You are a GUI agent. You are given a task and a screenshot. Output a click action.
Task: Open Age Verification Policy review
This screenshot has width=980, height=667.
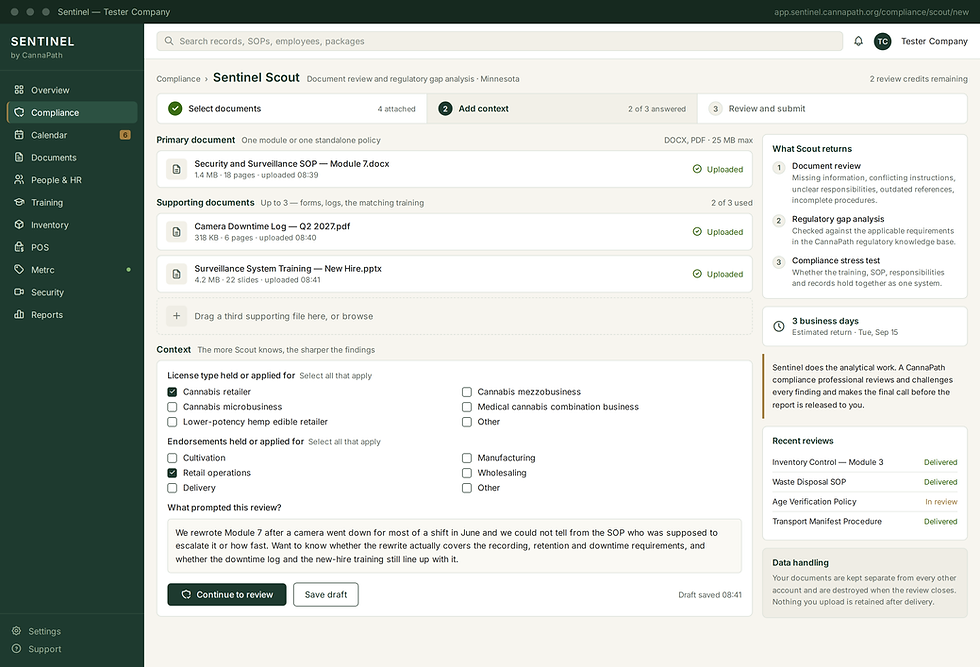pyautogui.click(x=864, y=502)
